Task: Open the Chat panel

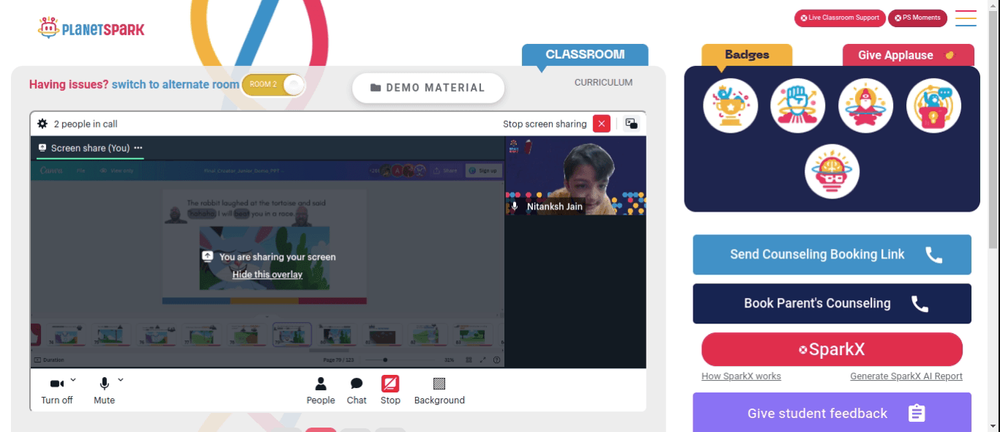Action: (x=357, y=391)
